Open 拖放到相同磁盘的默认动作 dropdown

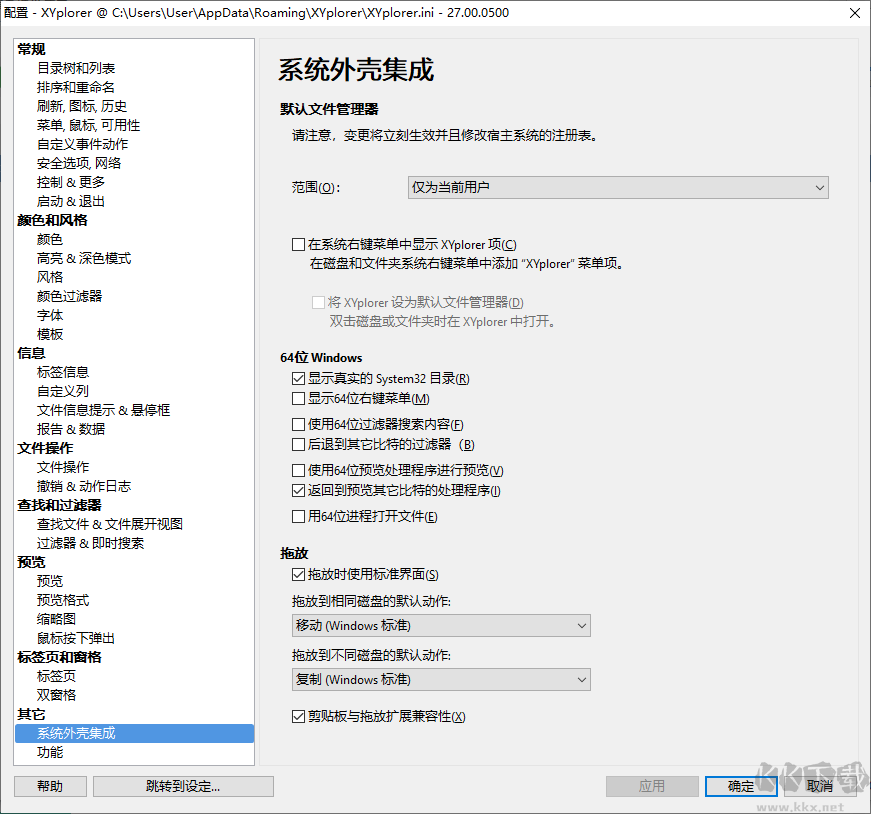tap(441, 626)
